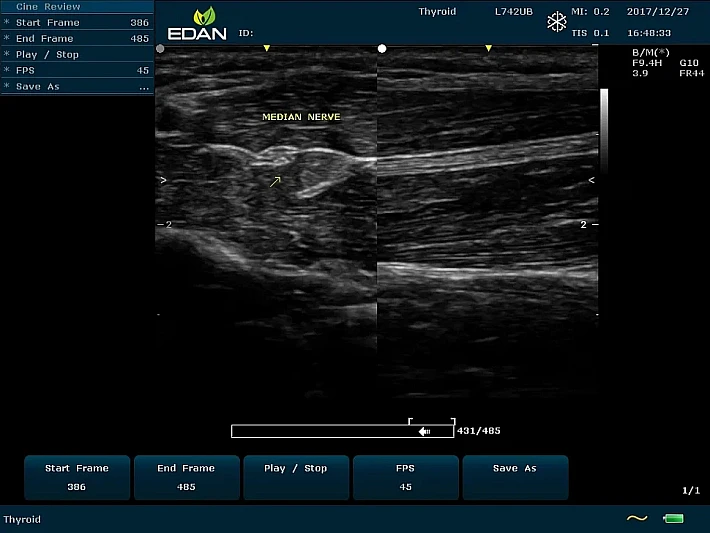
Task: Select FPS 45 in the Cine Review list
Action: [x=77, y=71]
